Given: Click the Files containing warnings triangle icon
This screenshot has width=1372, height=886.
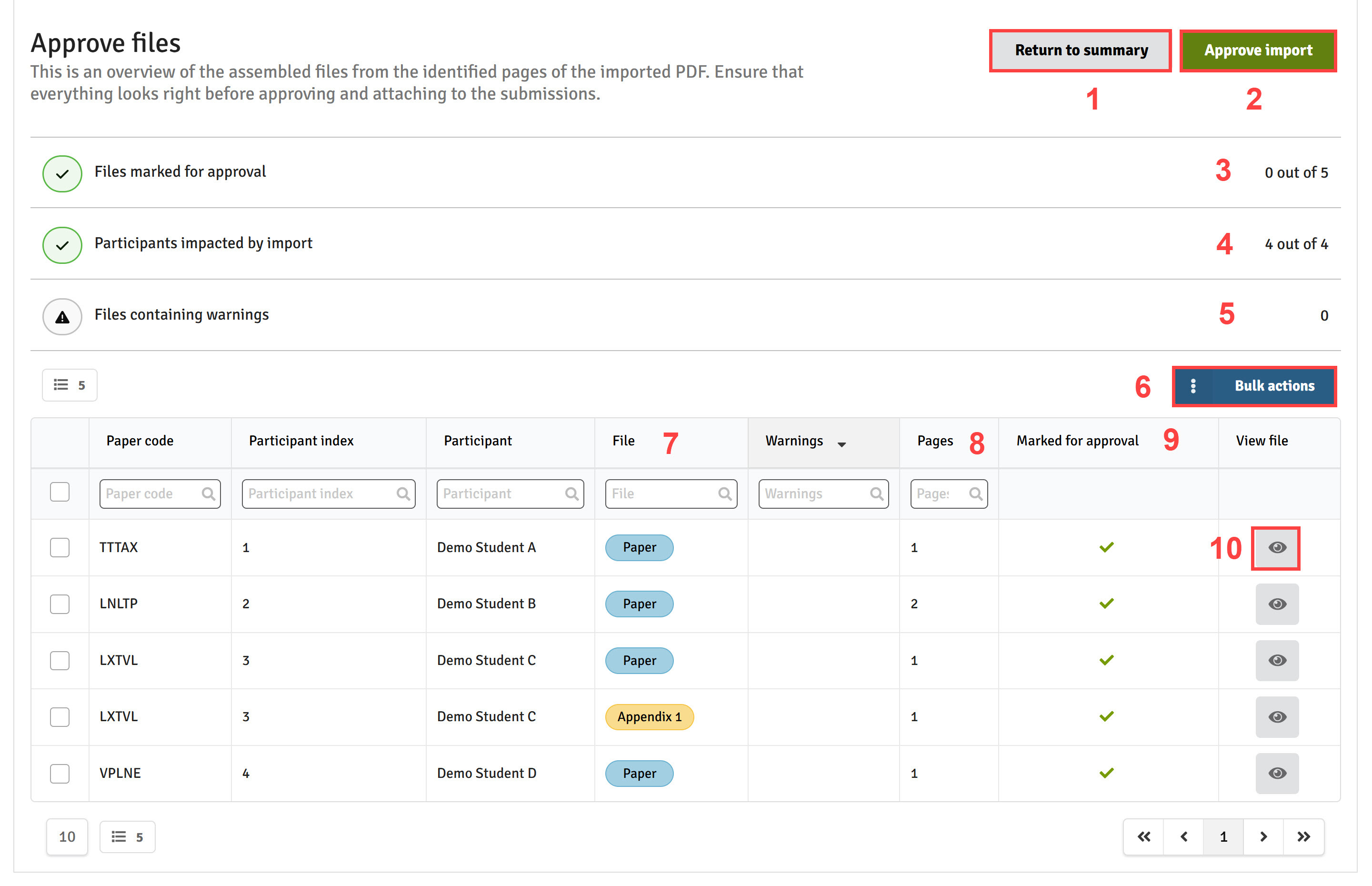Looking at the screenshot, I should [x=62, y=316].
